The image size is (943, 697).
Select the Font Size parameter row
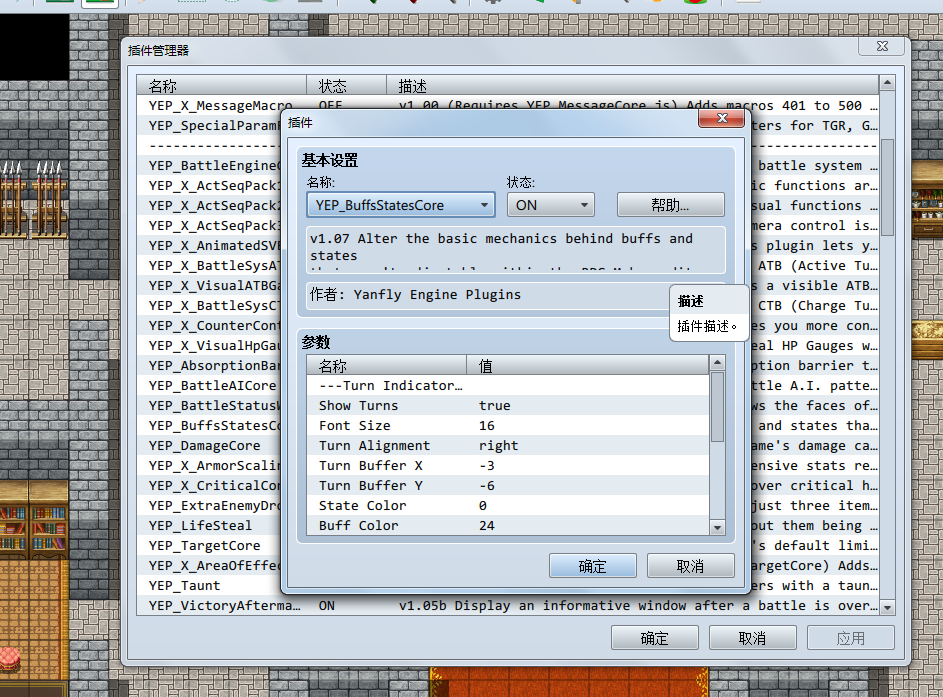(x=508, y=426)
